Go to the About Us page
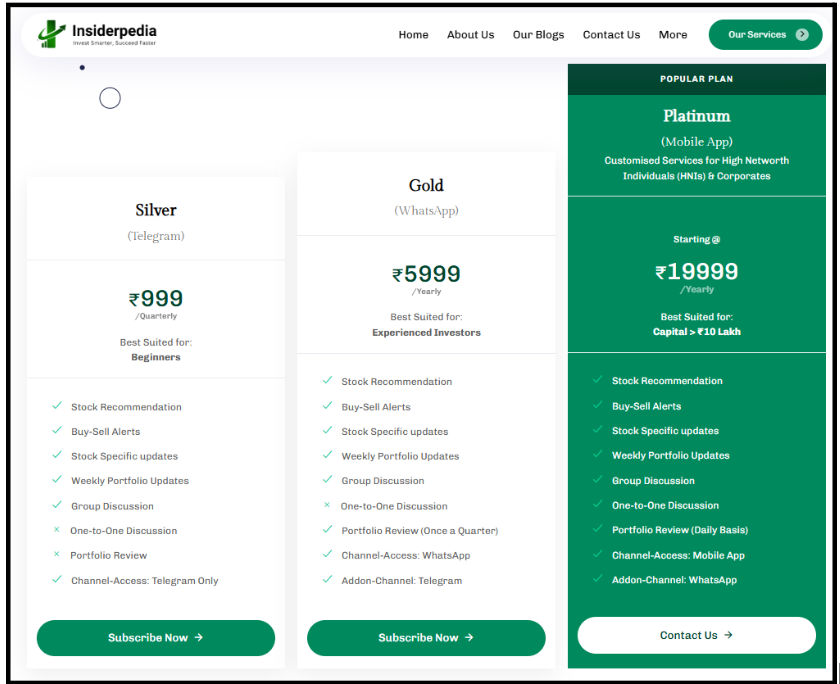This screenshot has width=840, height=684. coord(470,35)
